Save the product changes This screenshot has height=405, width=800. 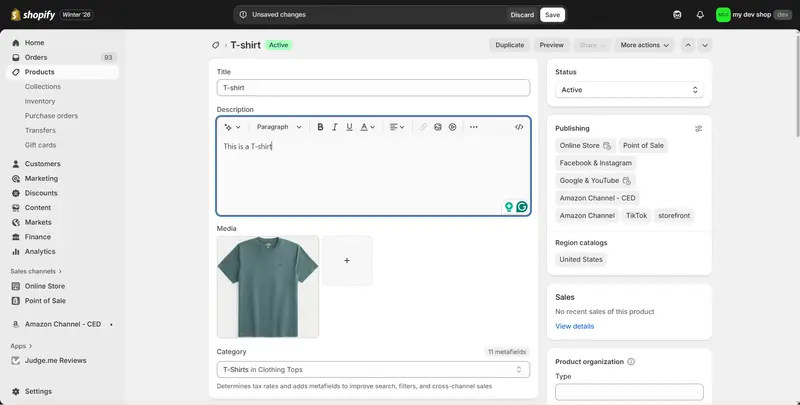[552, 15]
